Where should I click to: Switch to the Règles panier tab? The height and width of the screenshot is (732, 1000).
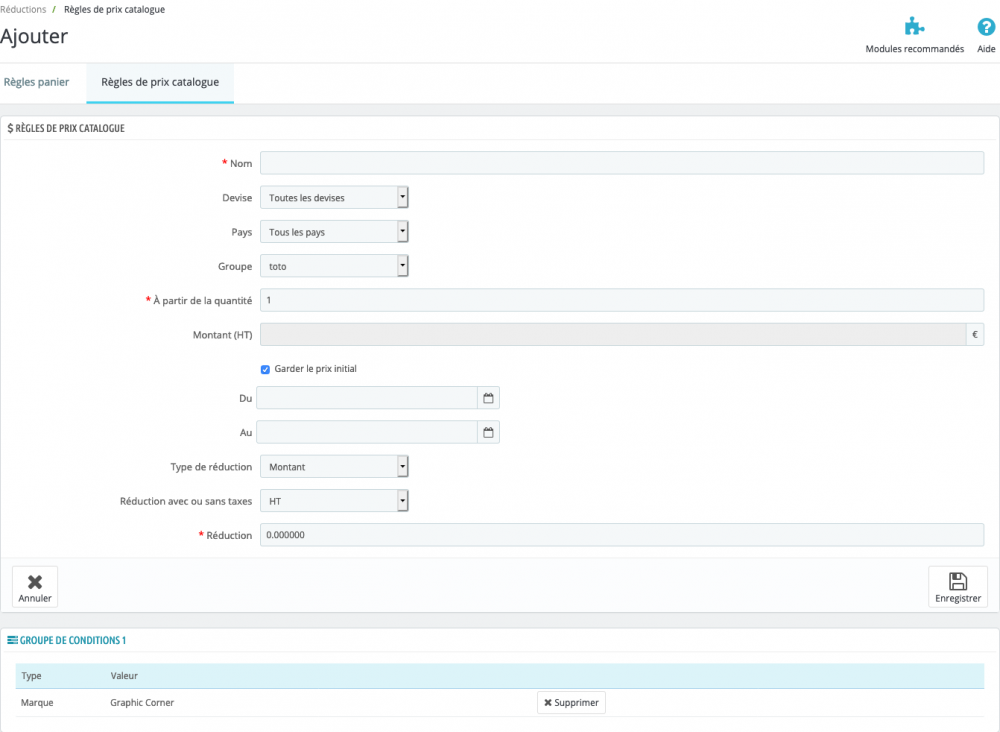pyautogui.click(x=36, y=82)
